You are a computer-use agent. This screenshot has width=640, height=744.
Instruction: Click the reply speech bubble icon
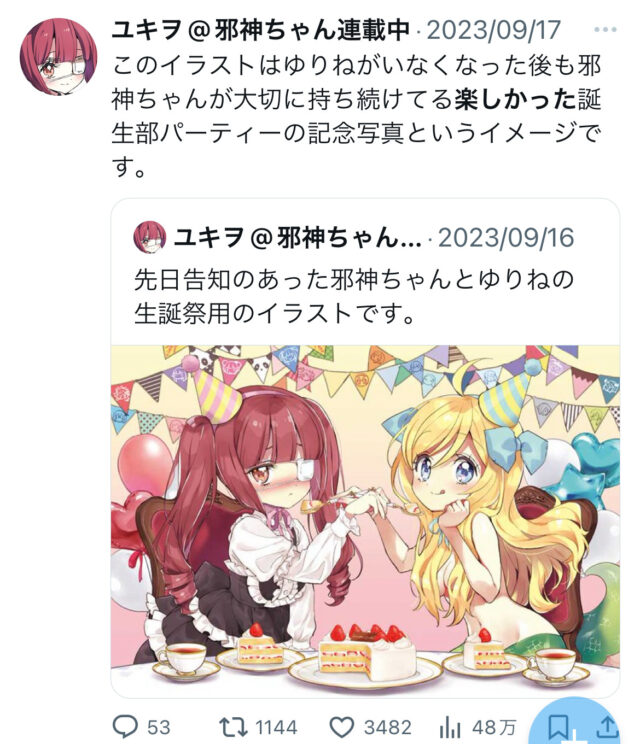125,726
